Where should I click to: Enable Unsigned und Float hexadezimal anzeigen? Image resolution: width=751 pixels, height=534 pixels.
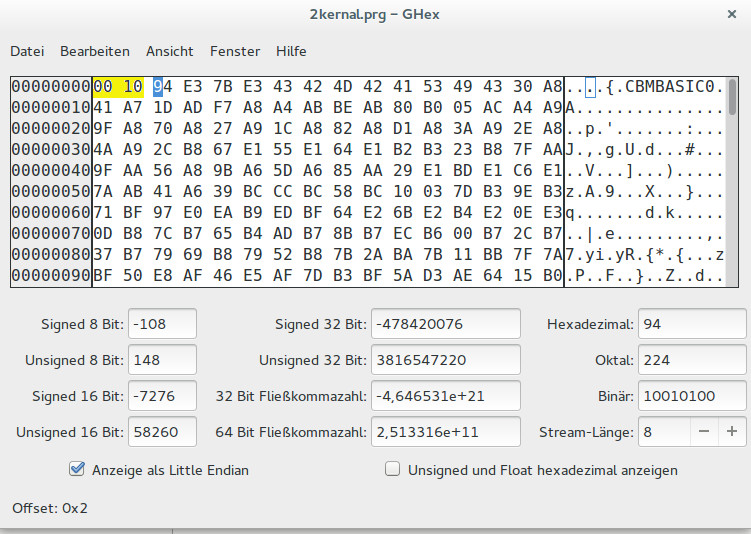(x=393, y=469)
